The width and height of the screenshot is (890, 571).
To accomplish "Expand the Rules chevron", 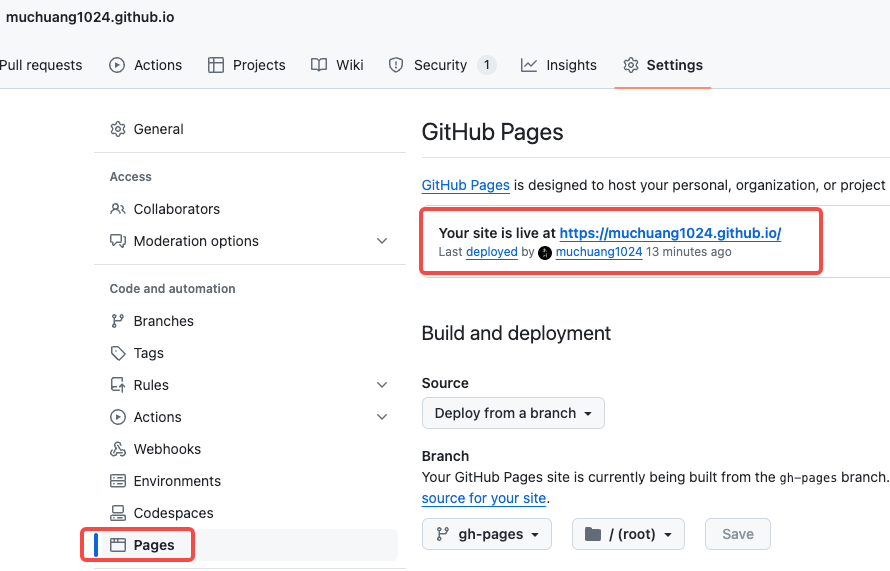I will 382,385.
